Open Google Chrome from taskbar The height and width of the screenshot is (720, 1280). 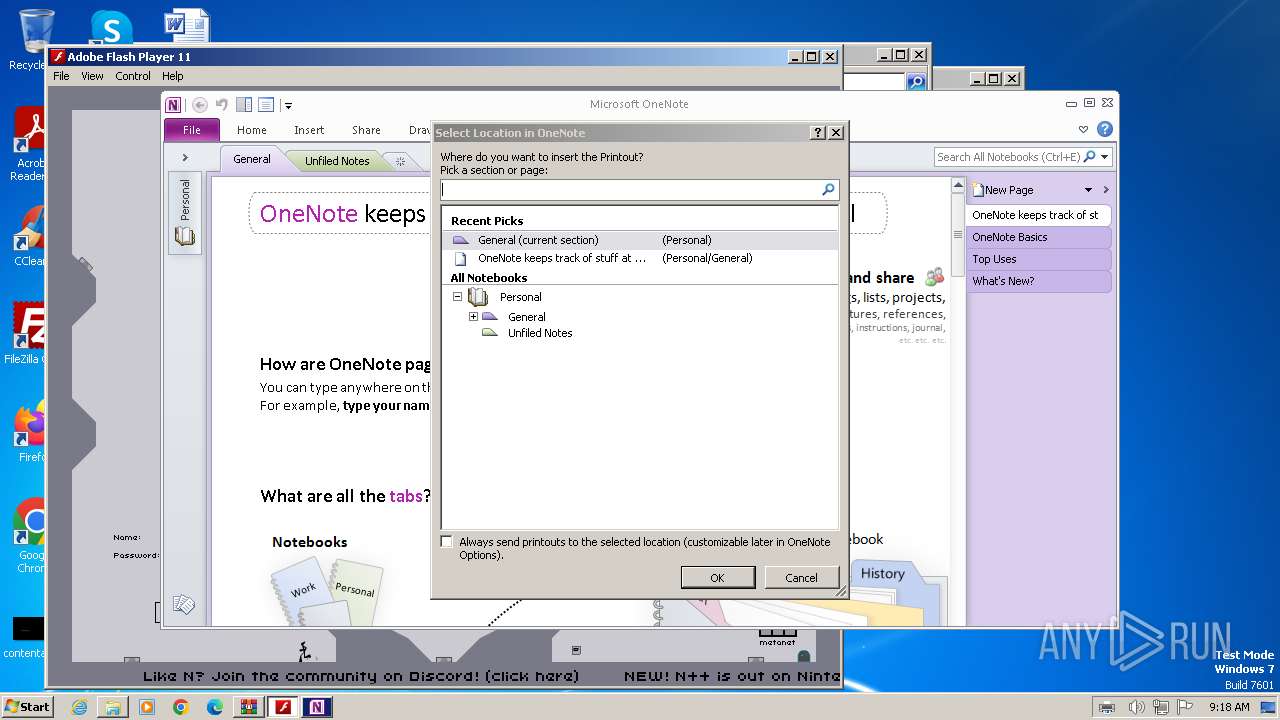(x=181, y=707)
